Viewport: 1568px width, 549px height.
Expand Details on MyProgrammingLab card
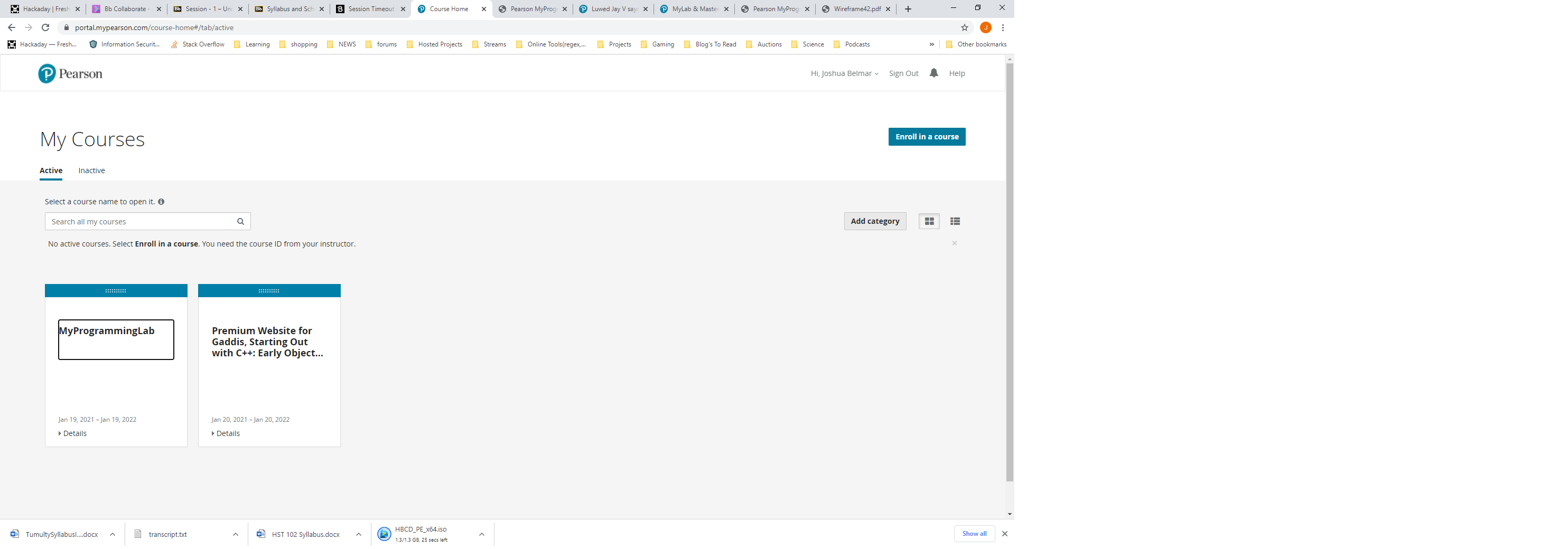pos(72,433)
